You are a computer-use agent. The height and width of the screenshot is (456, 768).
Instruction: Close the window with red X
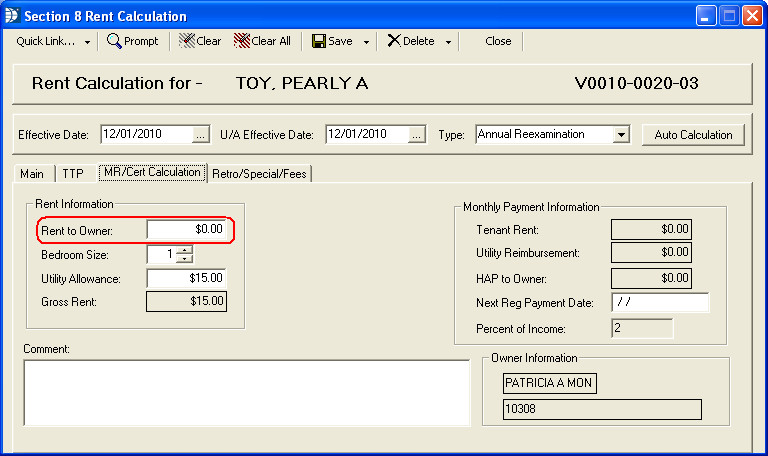click(x=752, y=16)
